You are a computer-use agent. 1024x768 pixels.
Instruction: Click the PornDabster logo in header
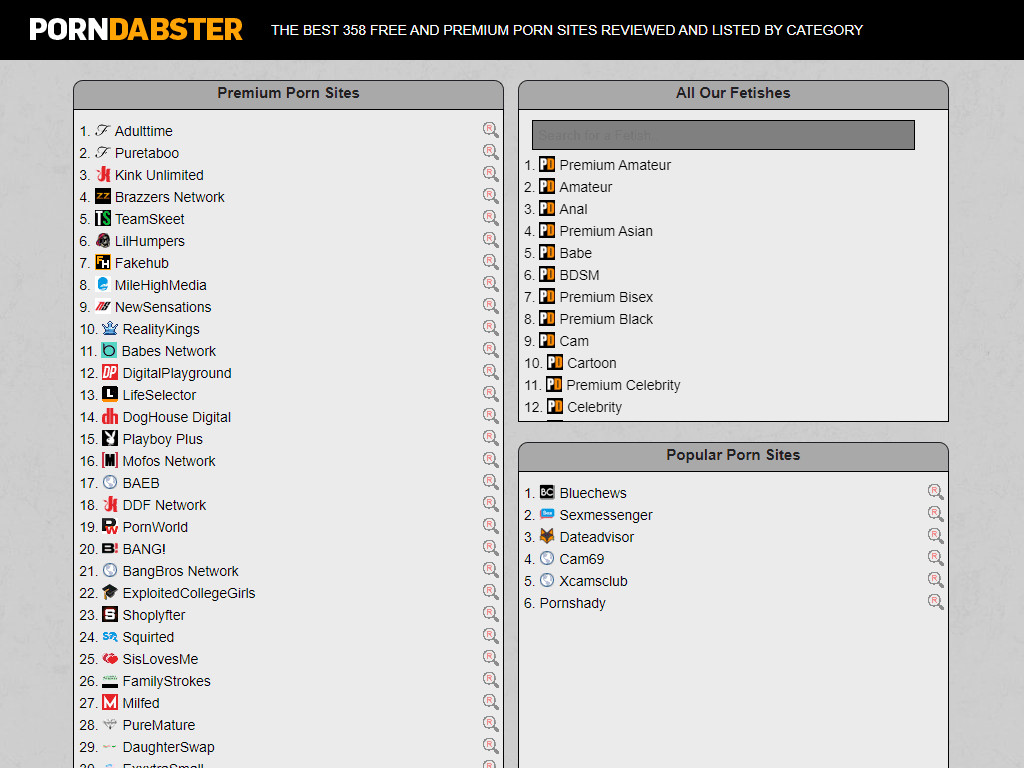tap(136, 29)
